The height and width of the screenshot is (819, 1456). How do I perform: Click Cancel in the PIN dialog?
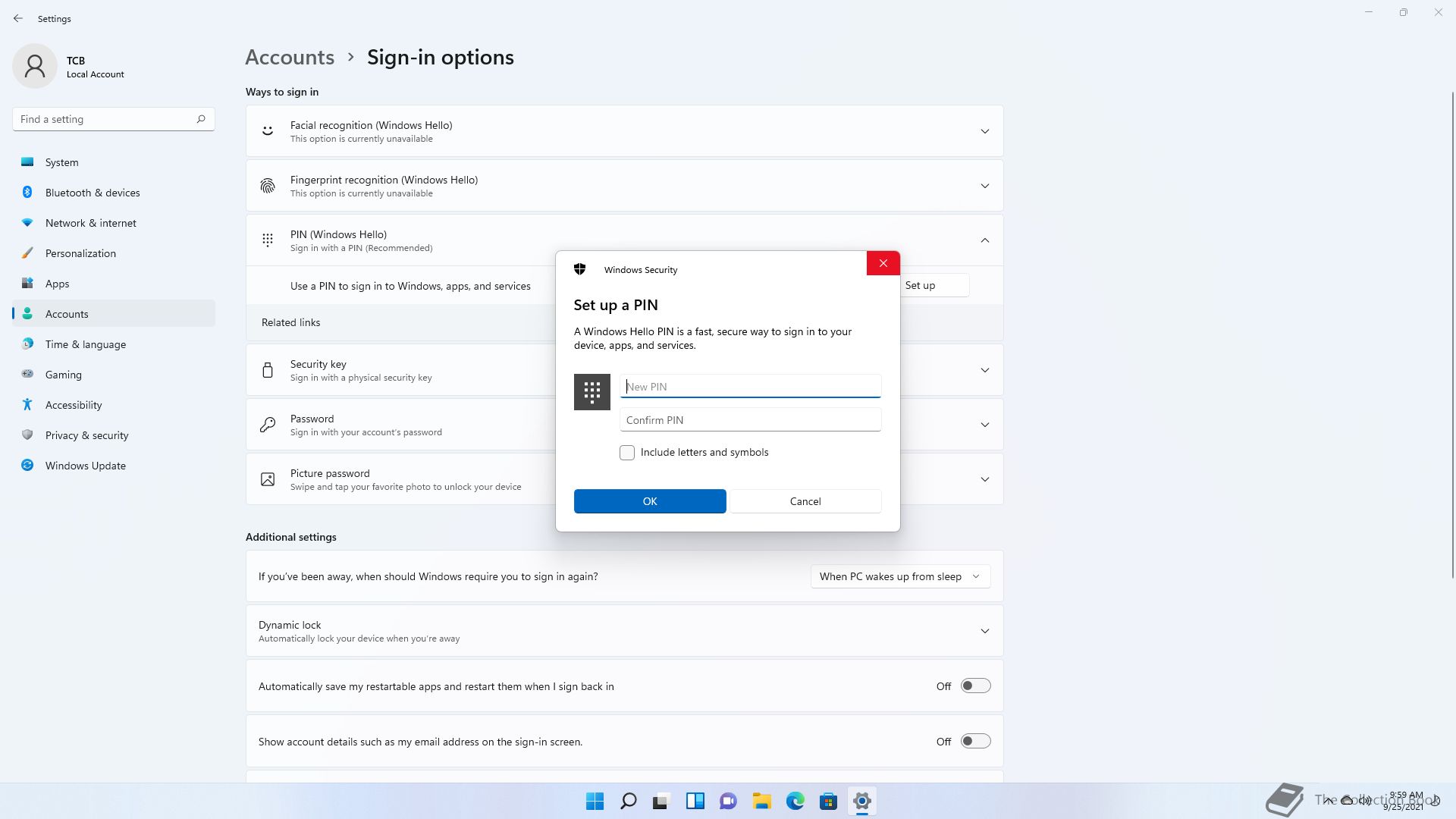[805, 501]
